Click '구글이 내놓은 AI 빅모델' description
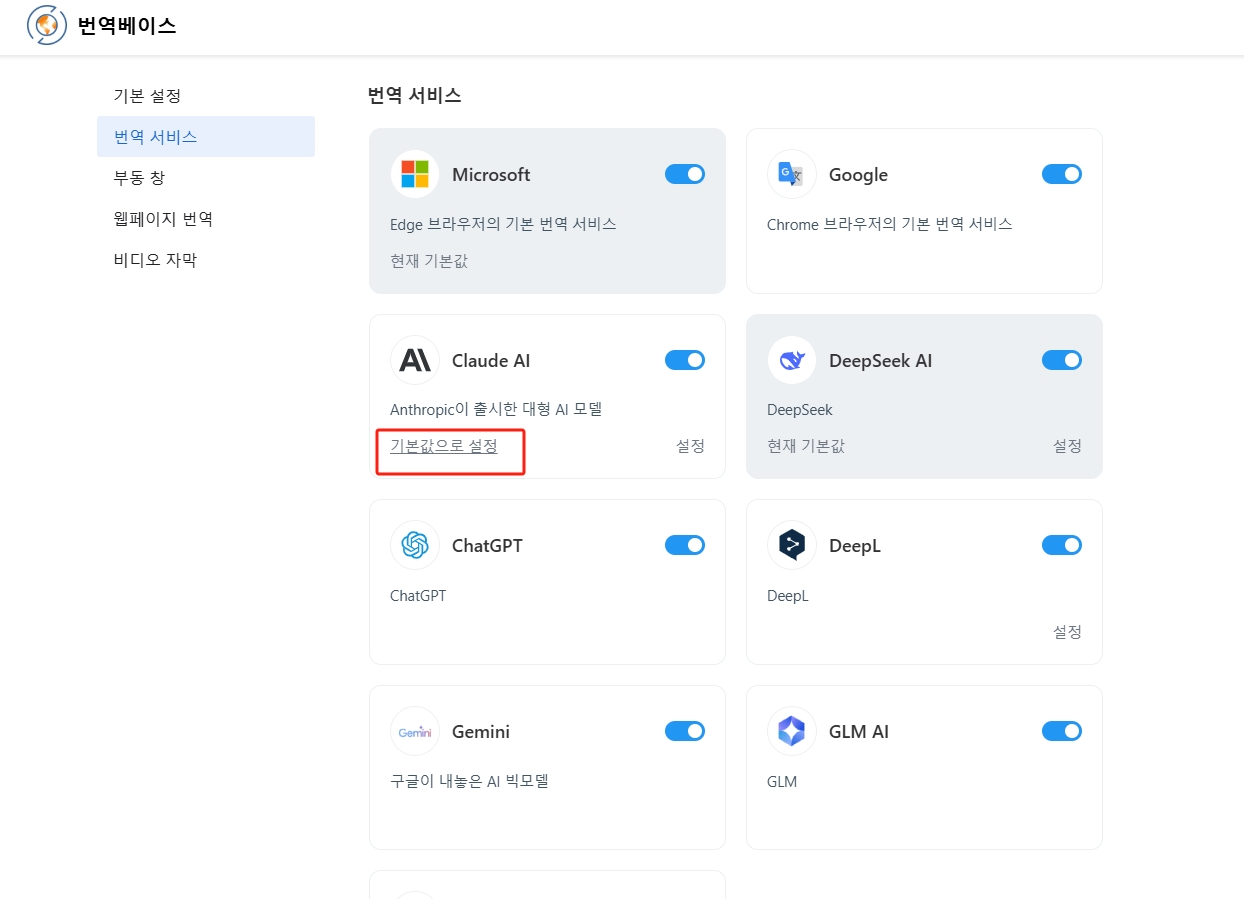This screenshot has height=899, width=1244. pos(469,781)
